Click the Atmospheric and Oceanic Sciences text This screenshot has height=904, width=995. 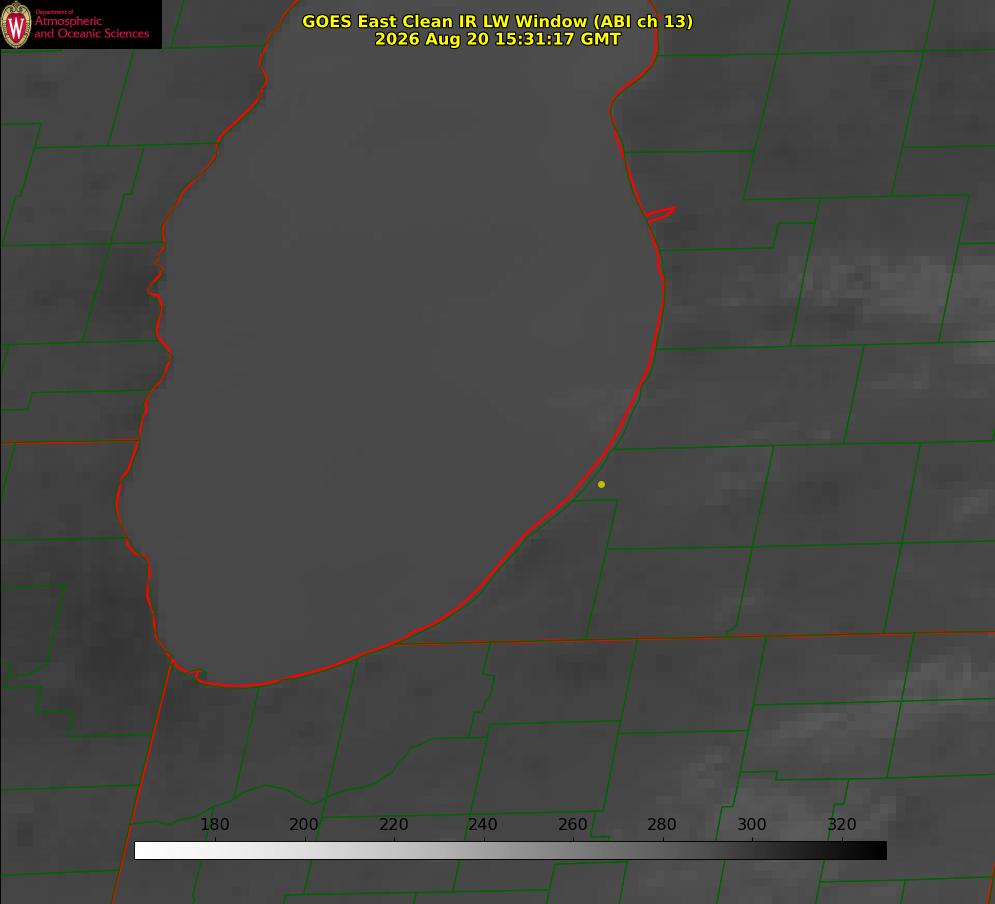point(91,27)
